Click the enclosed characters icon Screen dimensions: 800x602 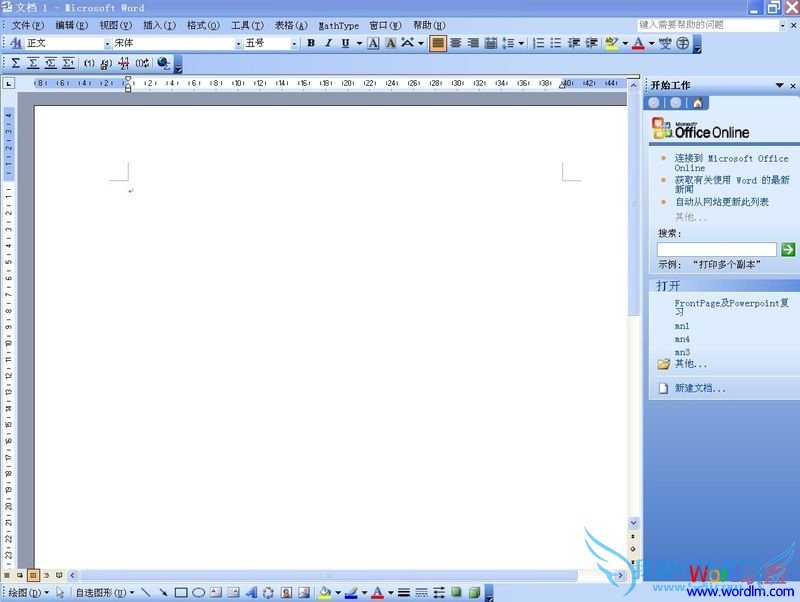[x=683, y=43]
